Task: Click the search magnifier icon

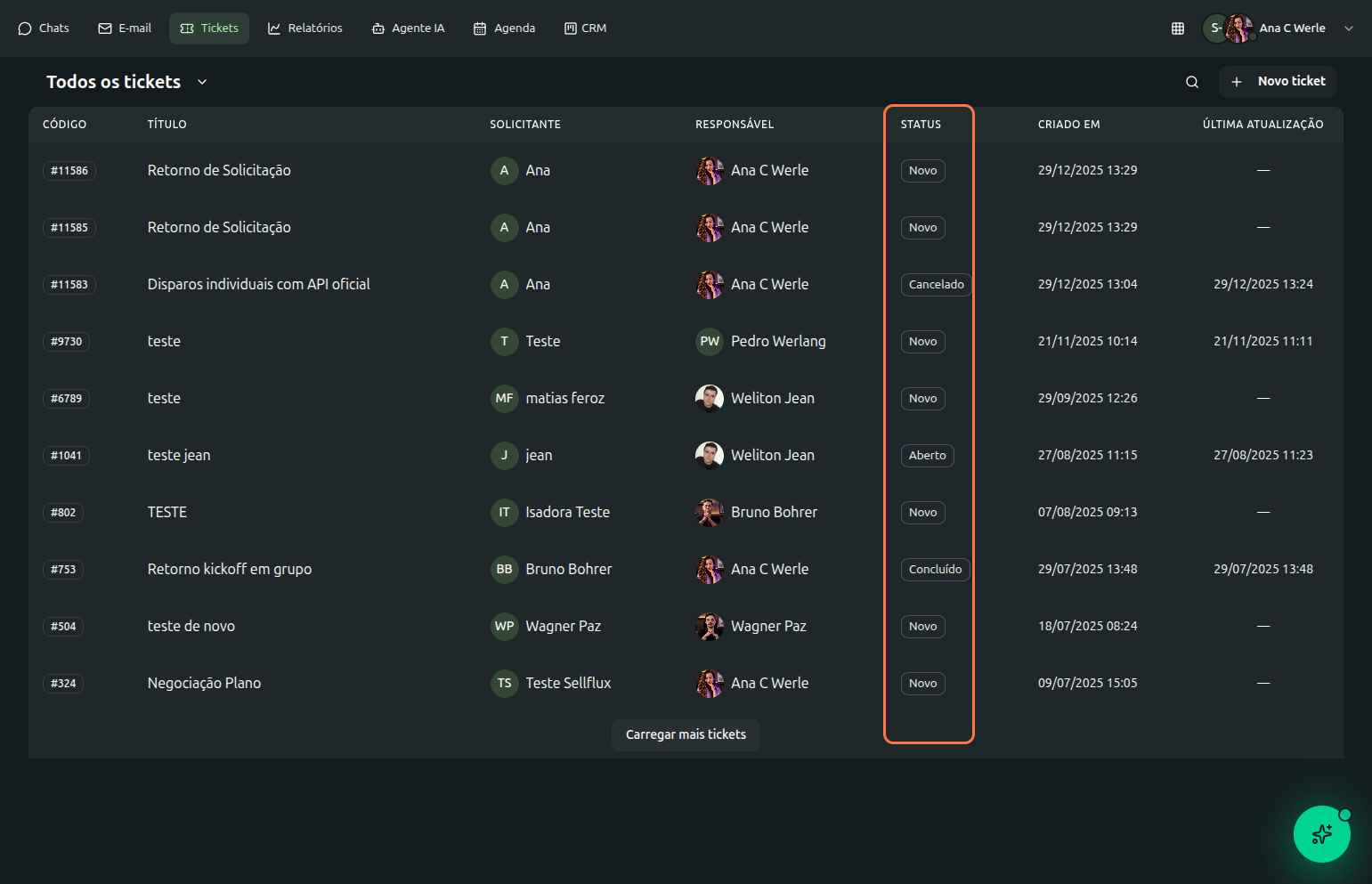Action: click(1191, 82)
